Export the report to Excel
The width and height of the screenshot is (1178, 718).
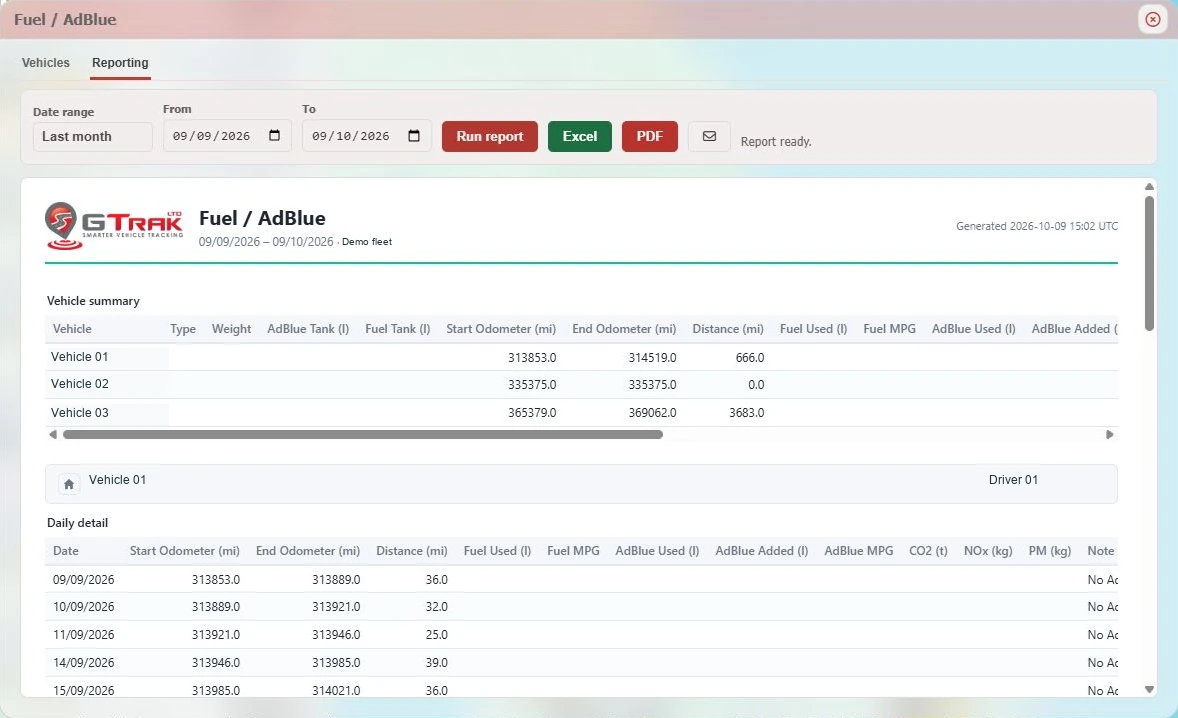coord(580,137)
